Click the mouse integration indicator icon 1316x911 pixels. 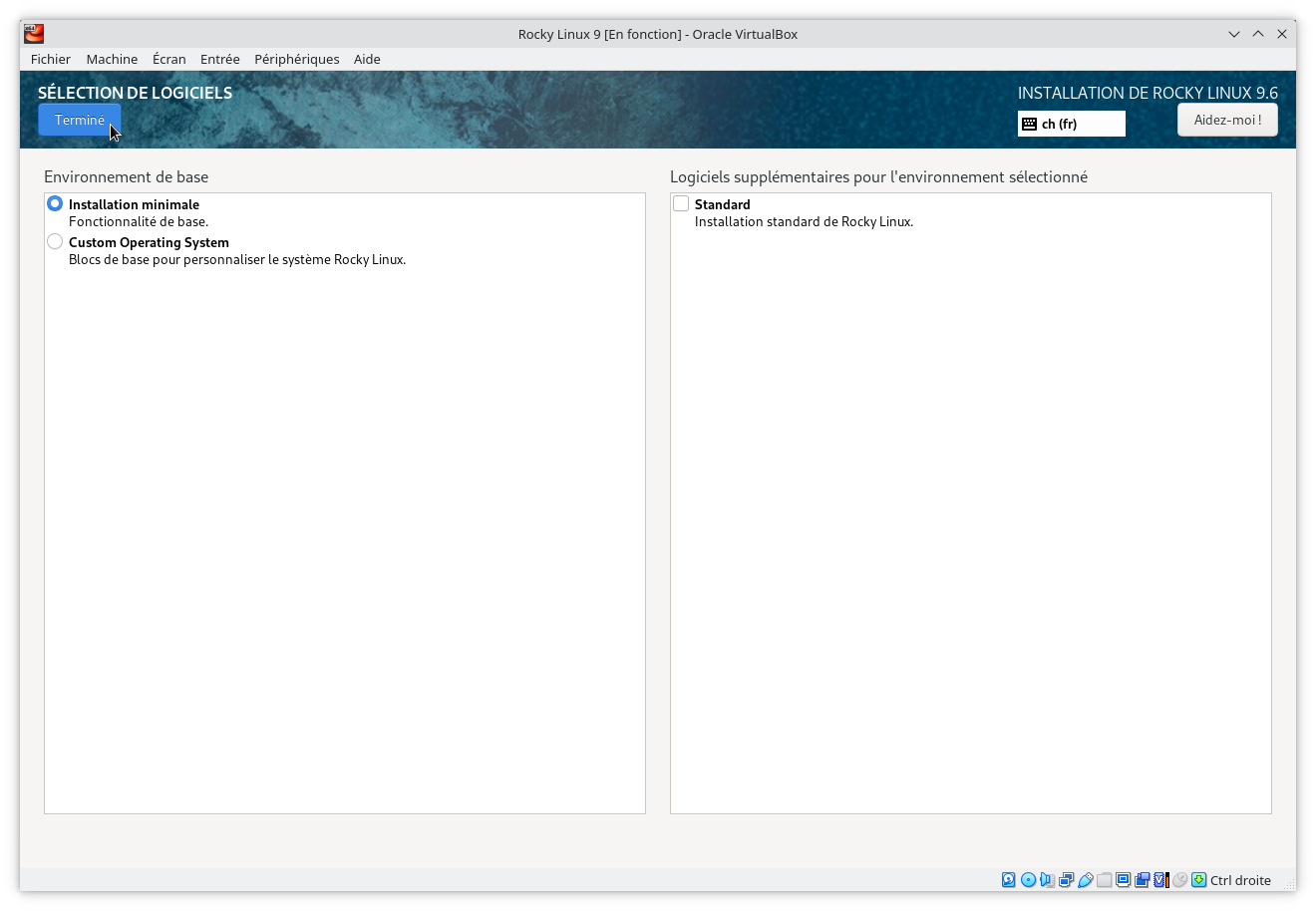coord(1177,880)
